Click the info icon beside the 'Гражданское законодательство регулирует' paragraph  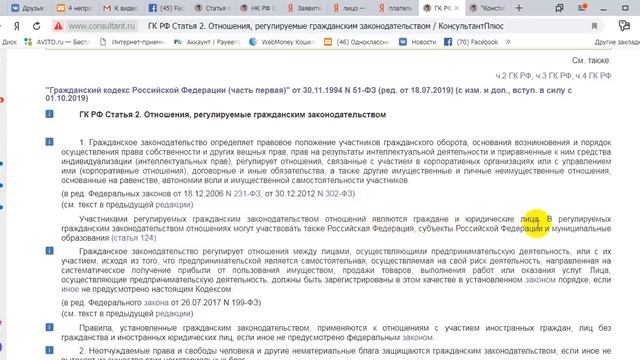point(49,251)
